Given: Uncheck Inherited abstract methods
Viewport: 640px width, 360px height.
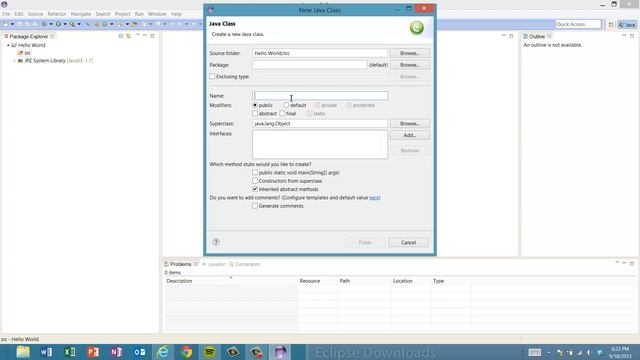Looking at the screenshot, I should [x=255, y=189].
